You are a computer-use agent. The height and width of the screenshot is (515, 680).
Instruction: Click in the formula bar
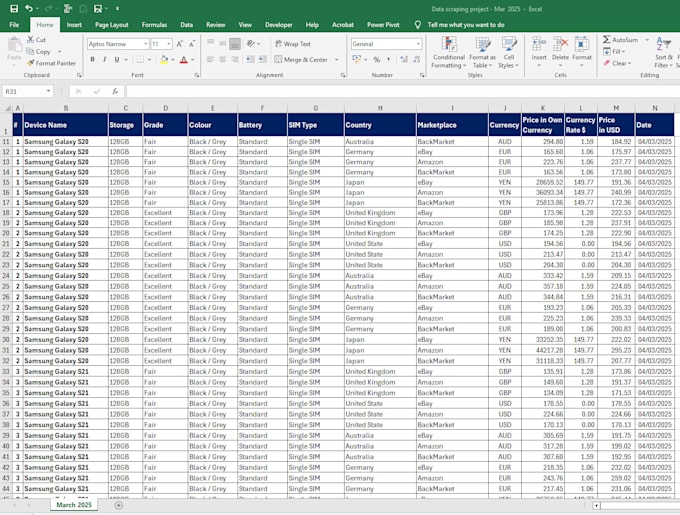coord(402,91)
